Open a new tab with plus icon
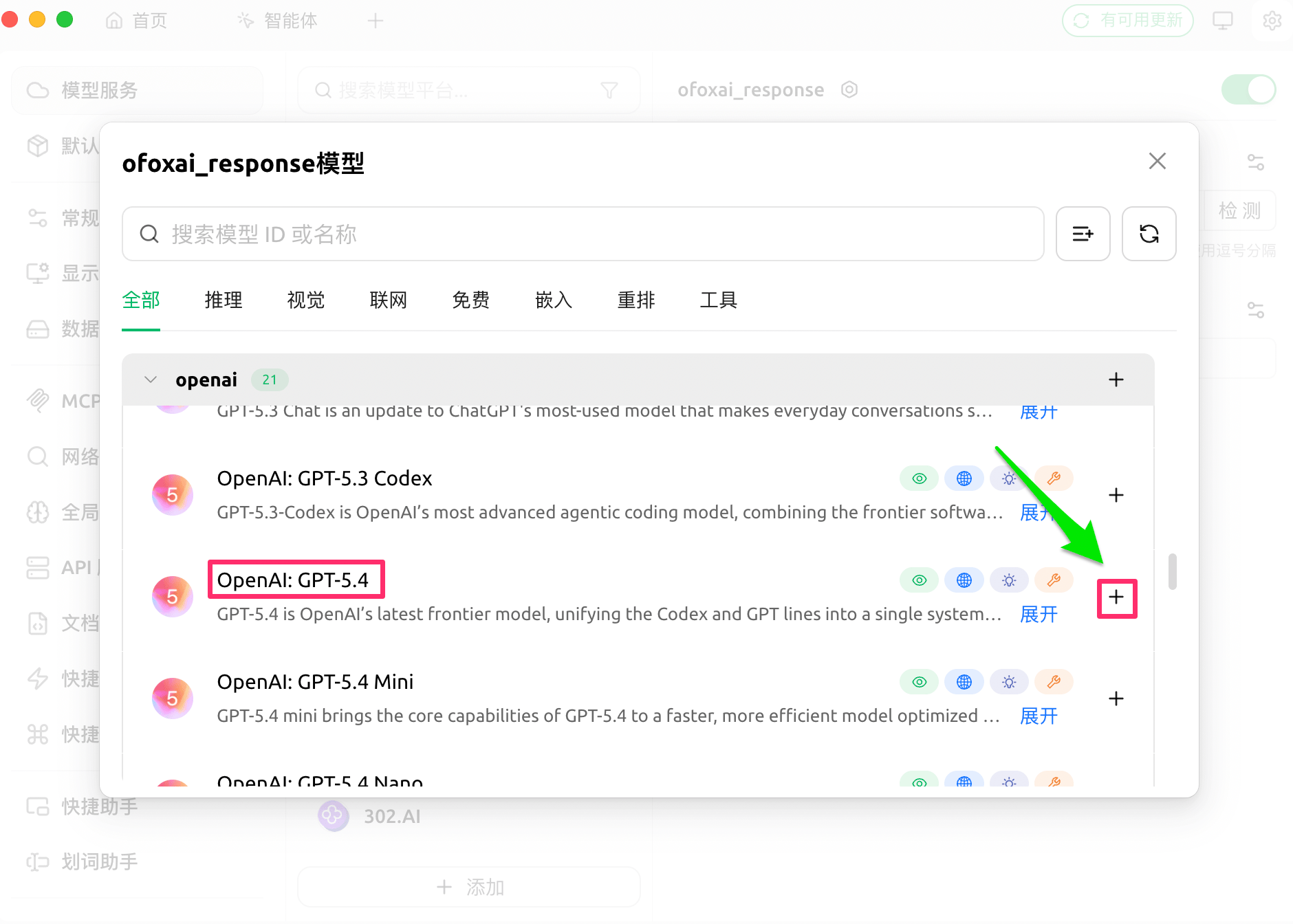 click(x=375, y=21)
